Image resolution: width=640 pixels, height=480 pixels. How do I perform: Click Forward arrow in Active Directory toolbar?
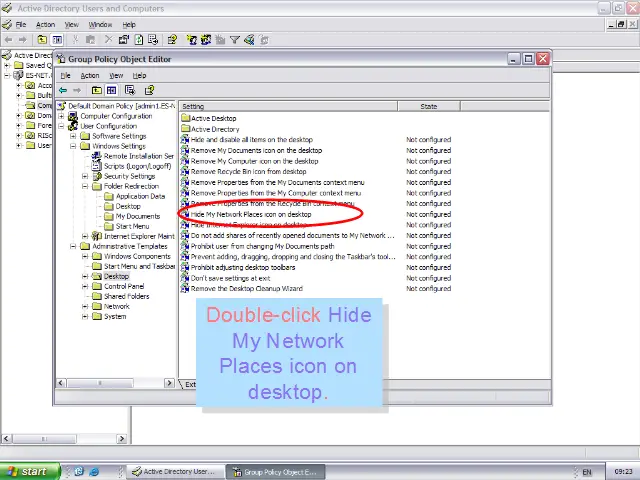point(23,40)
